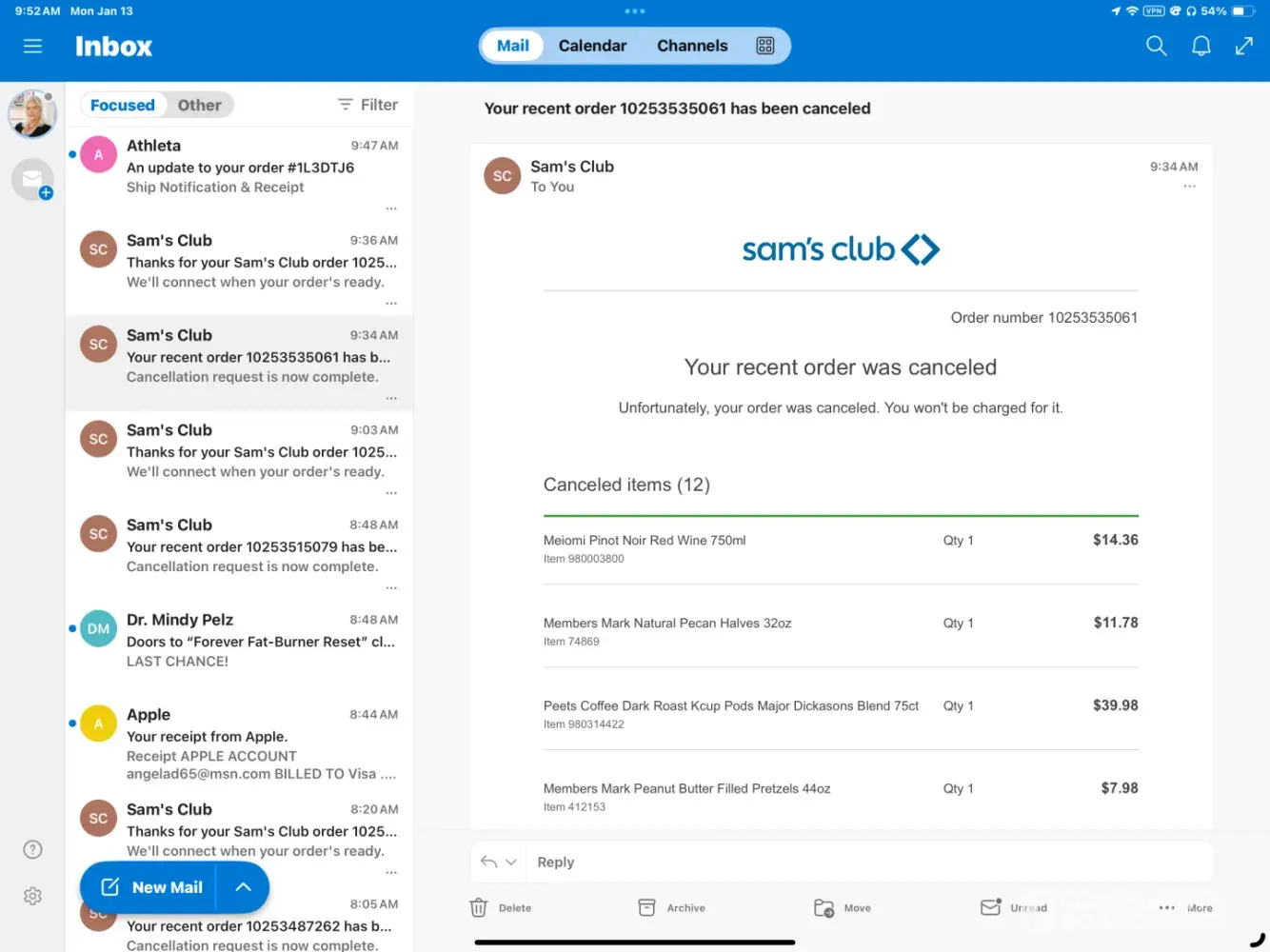Archive the canceled order email
Viewport: 1270px width, 952px height.
[x=672, y=908]
